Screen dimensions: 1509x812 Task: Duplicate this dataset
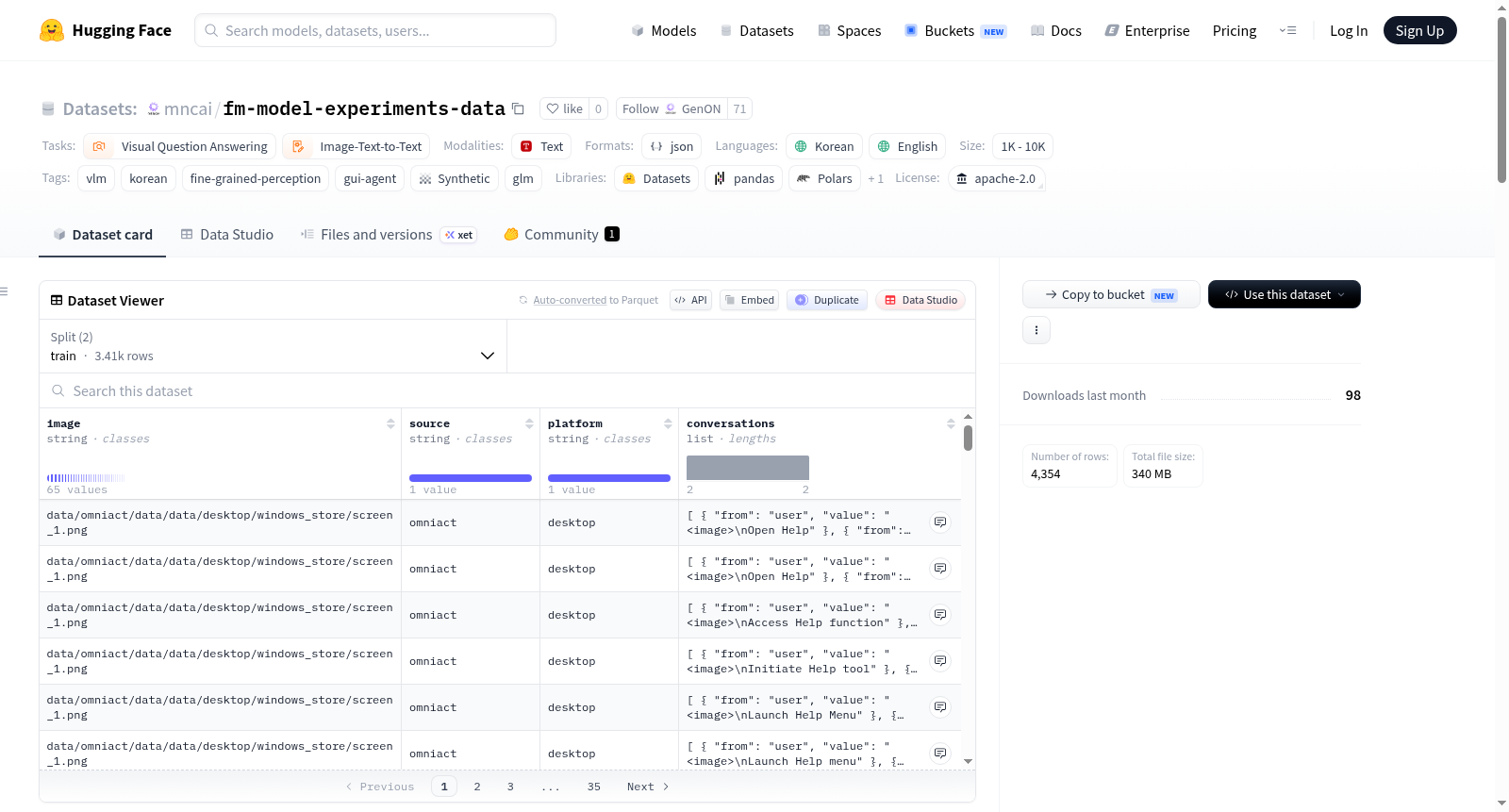pos(827,300)
